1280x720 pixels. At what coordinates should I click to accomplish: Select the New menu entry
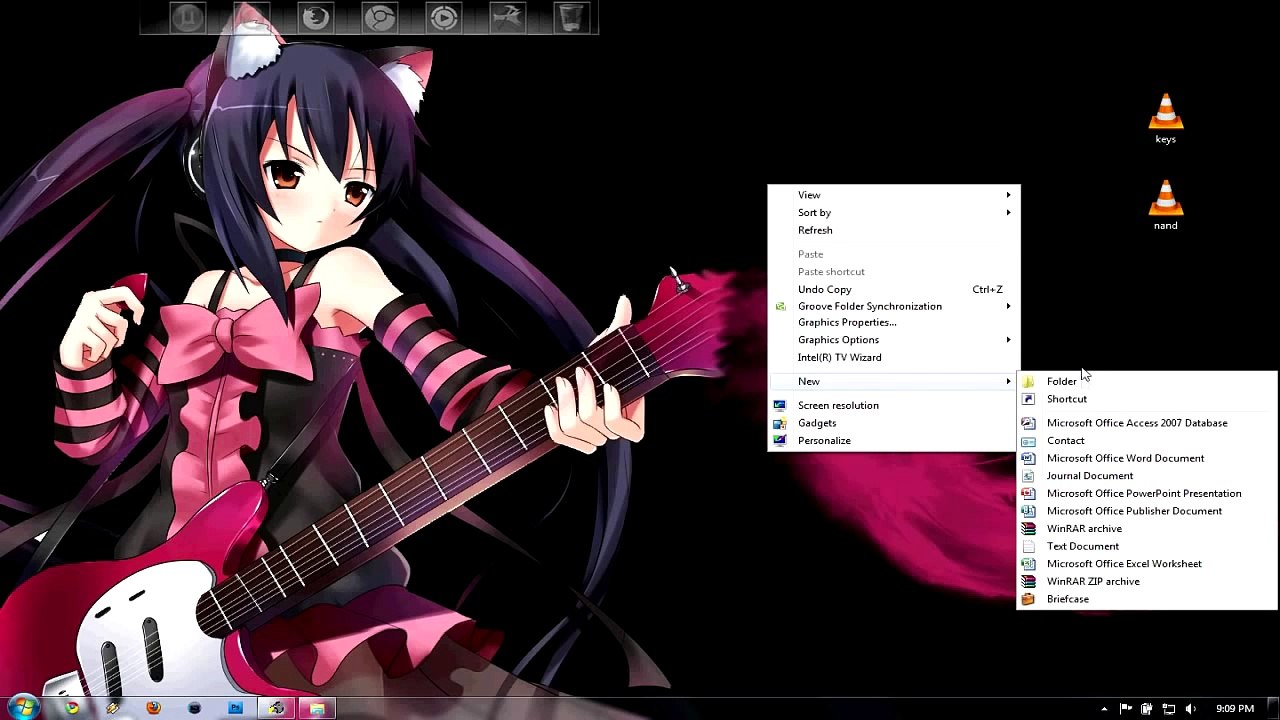pyautogui.click(x=894, y=381)
